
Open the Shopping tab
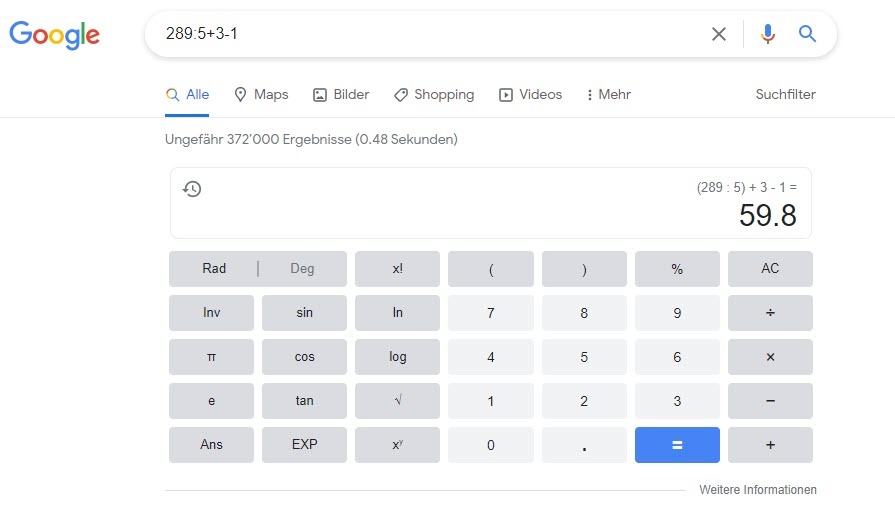click(x=434, y=95)
